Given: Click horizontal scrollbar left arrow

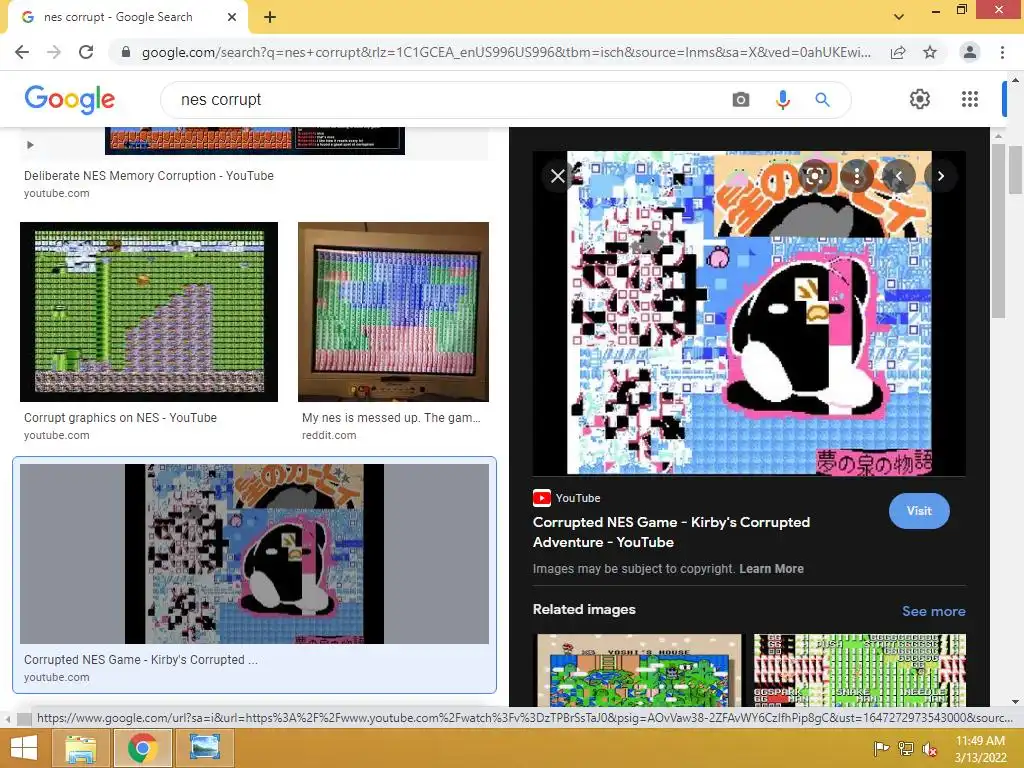Looking at the screenshot, I should (x=7, y=718).
